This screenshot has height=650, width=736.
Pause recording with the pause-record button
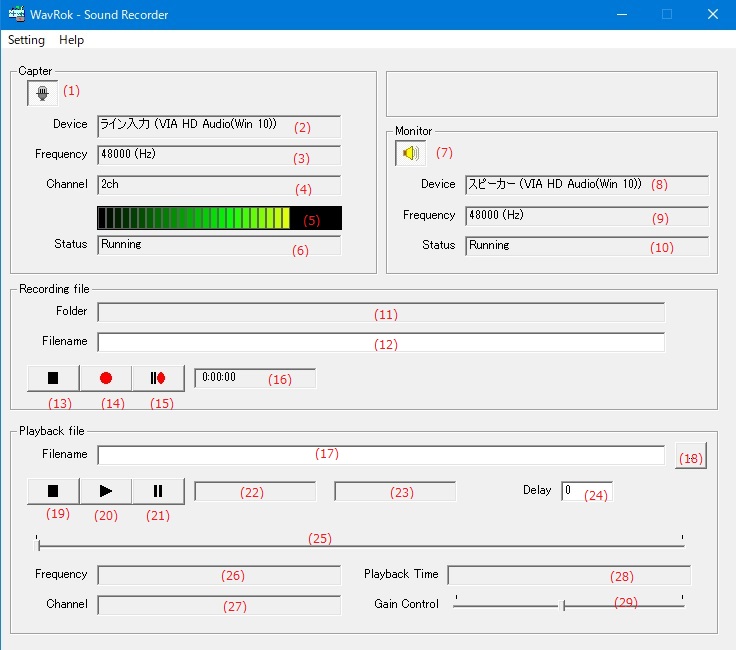(x=158, y=378)
